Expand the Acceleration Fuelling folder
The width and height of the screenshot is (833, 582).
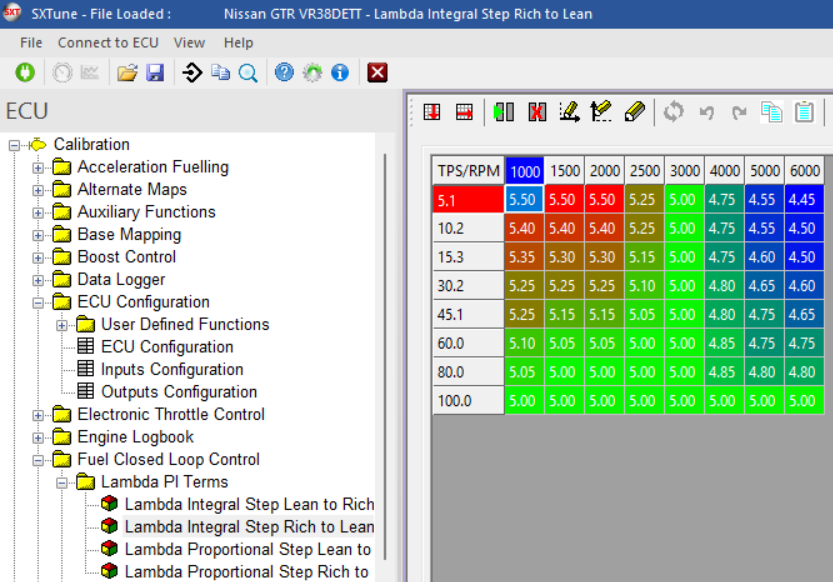[x=38, y=168]
